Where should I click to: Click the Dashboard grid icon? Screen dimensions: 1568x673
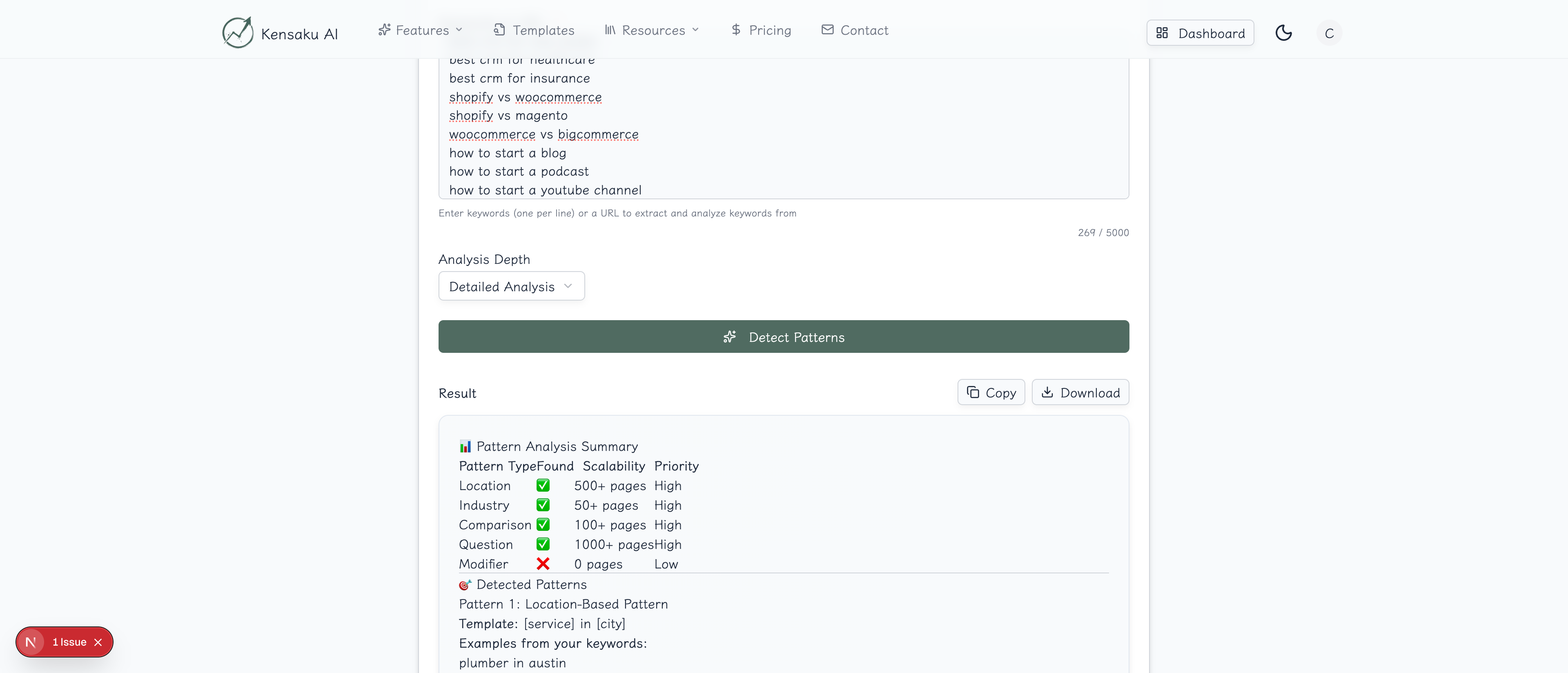click(1161, 33)
